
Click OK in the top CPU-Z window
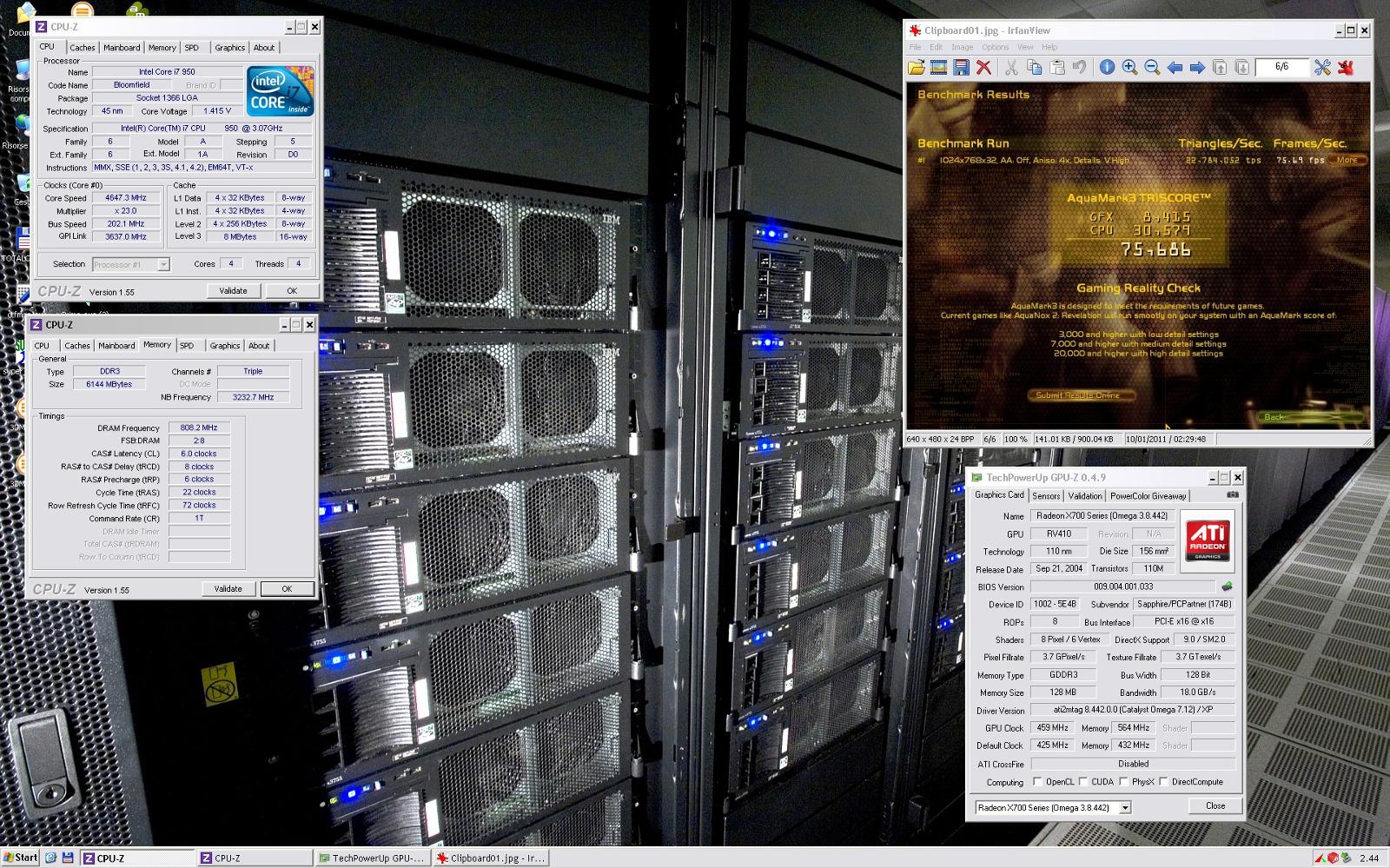pos(292,291)
